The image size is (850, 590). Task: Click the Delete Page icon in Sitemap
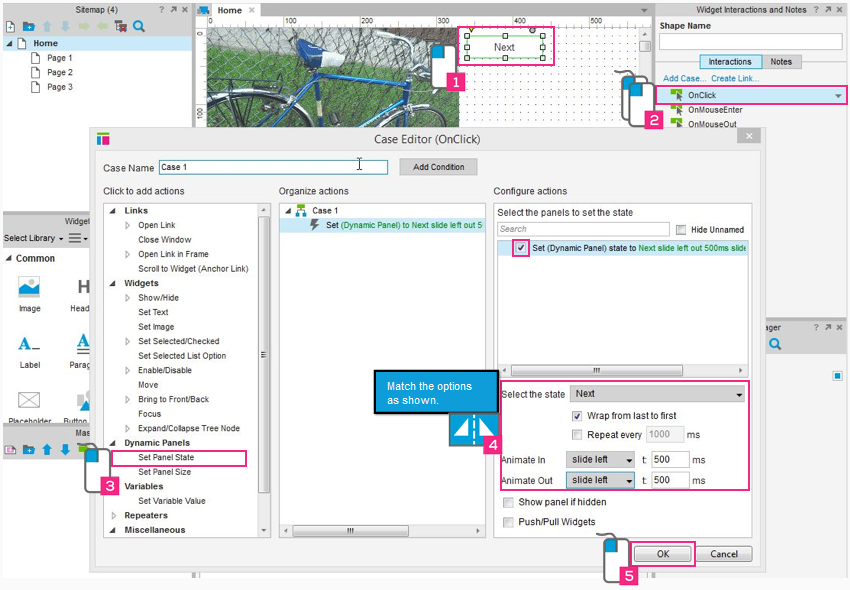click(x=120, y=26)
